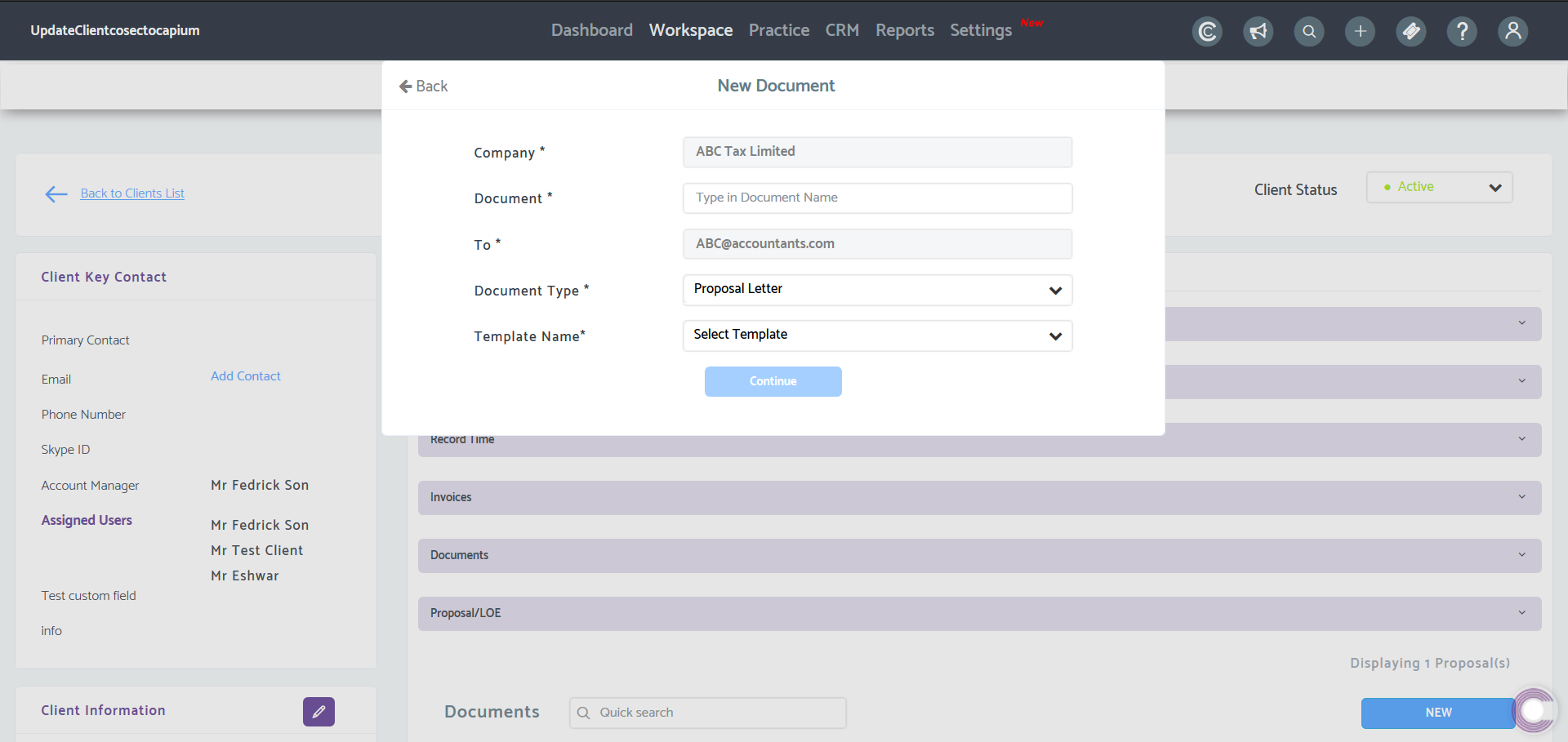Click assigned user Mr Eshwar
This screenshot has width=1568, height=742.
tap(245, 576)
